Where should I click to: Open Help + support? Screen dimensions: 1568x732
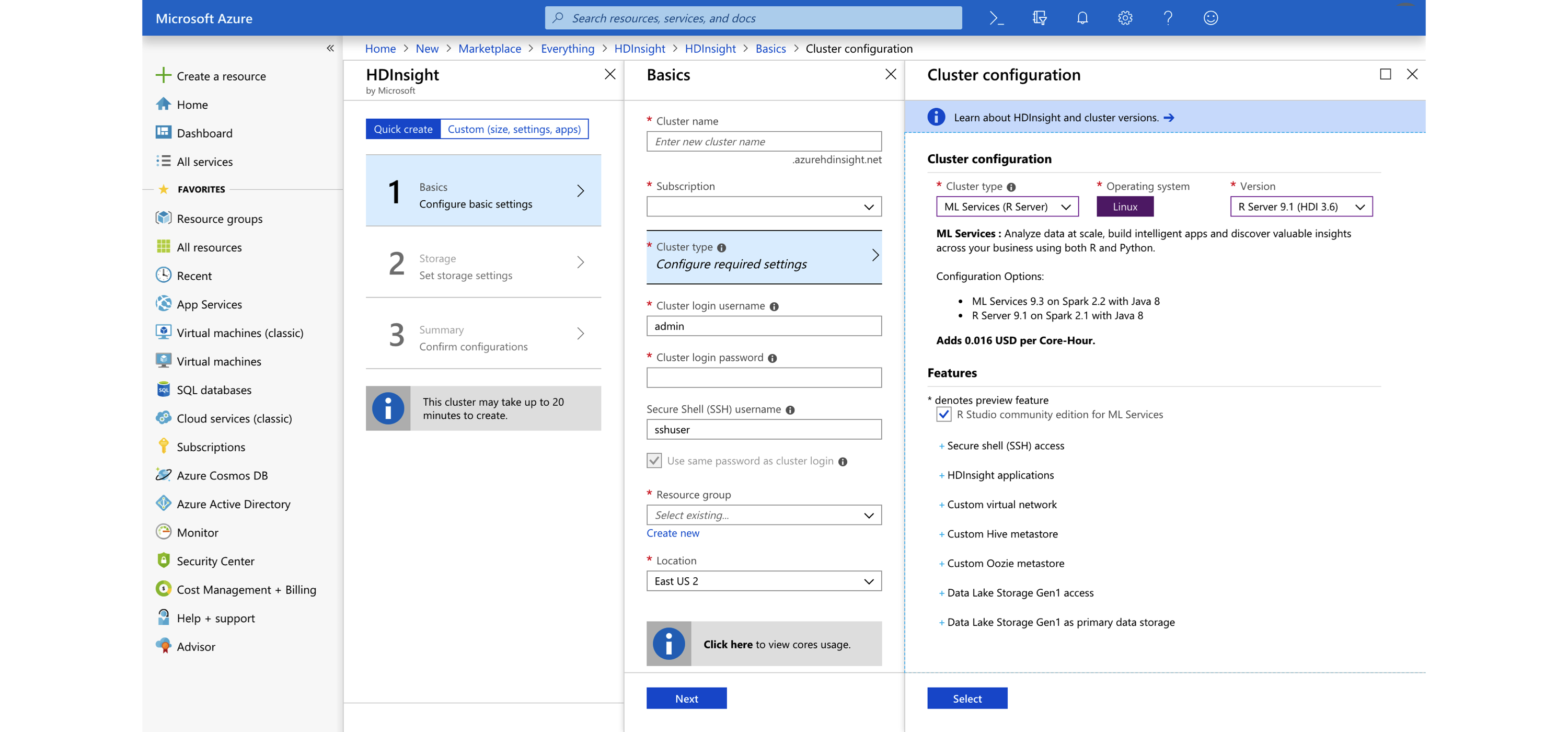click(x=215, y=619)
